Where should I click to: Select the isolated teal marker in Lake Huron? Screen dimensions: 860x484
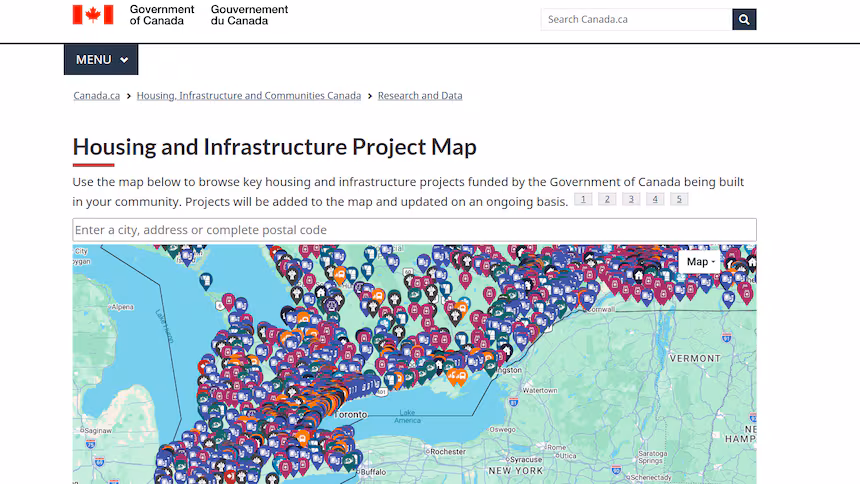coord(206,281)
